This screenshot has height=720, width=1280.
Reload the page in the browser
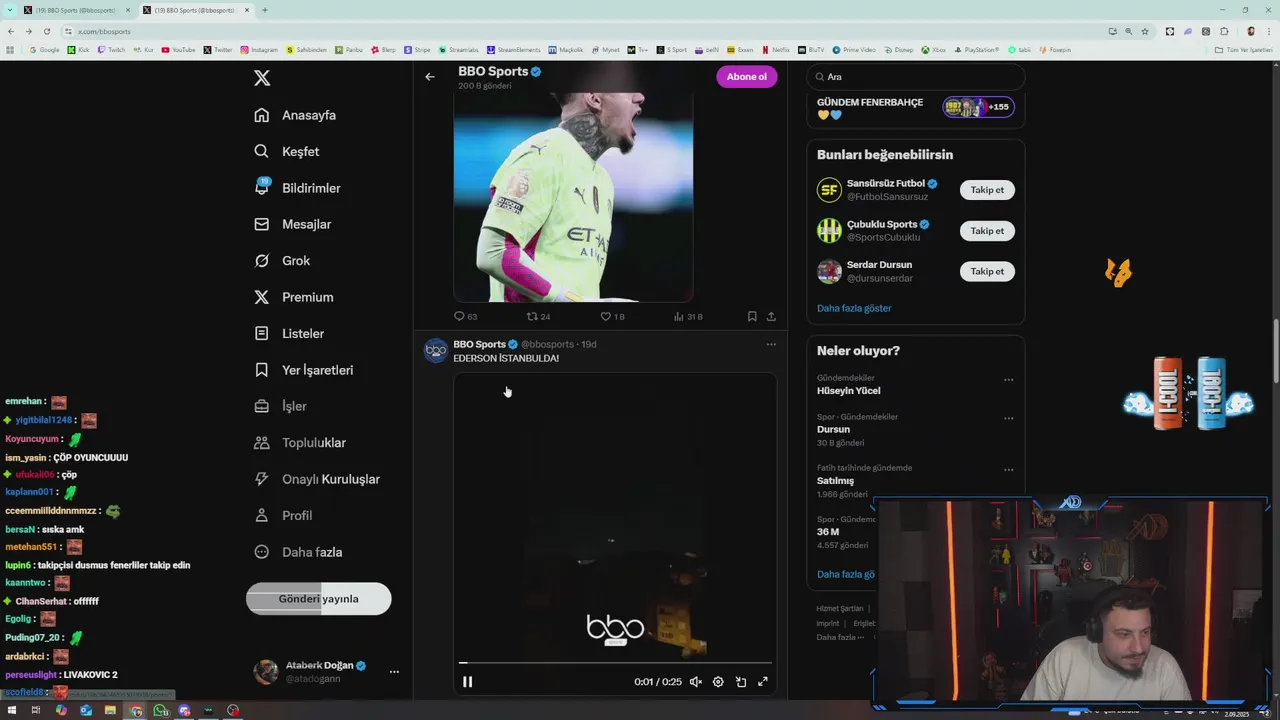(x=46, y=31)
